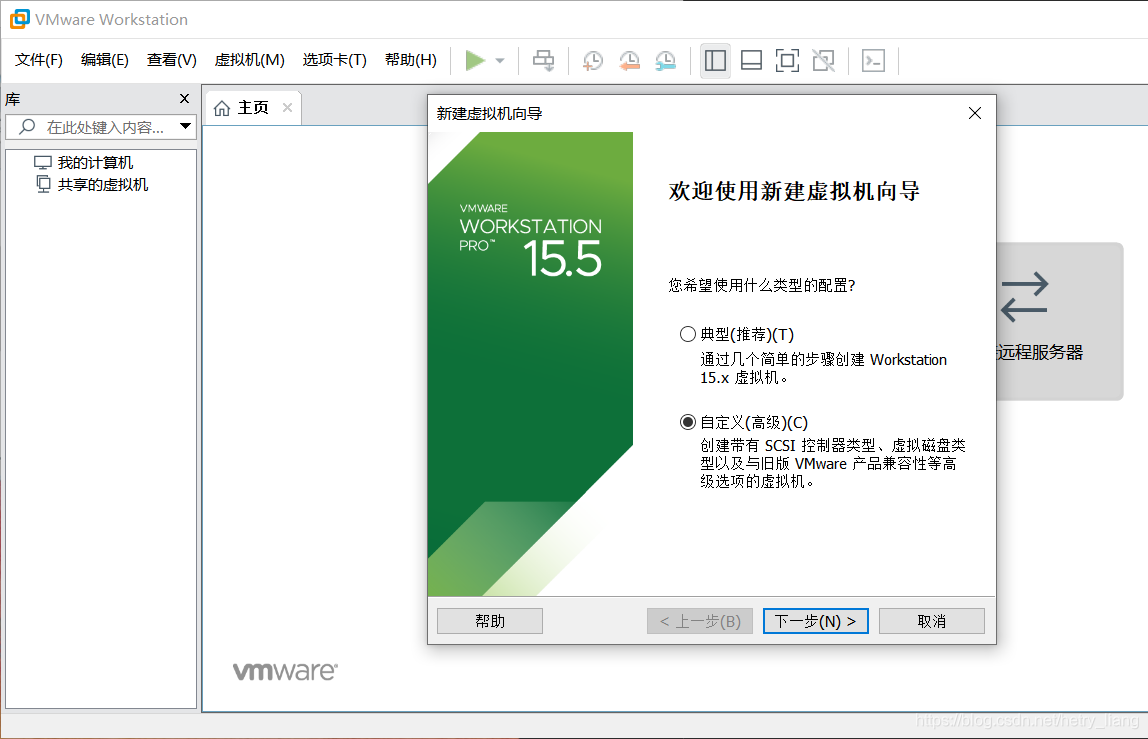Open the 编辑(E) menu
The width and height of the screenshot is (1148, 739).
point(105,60)
